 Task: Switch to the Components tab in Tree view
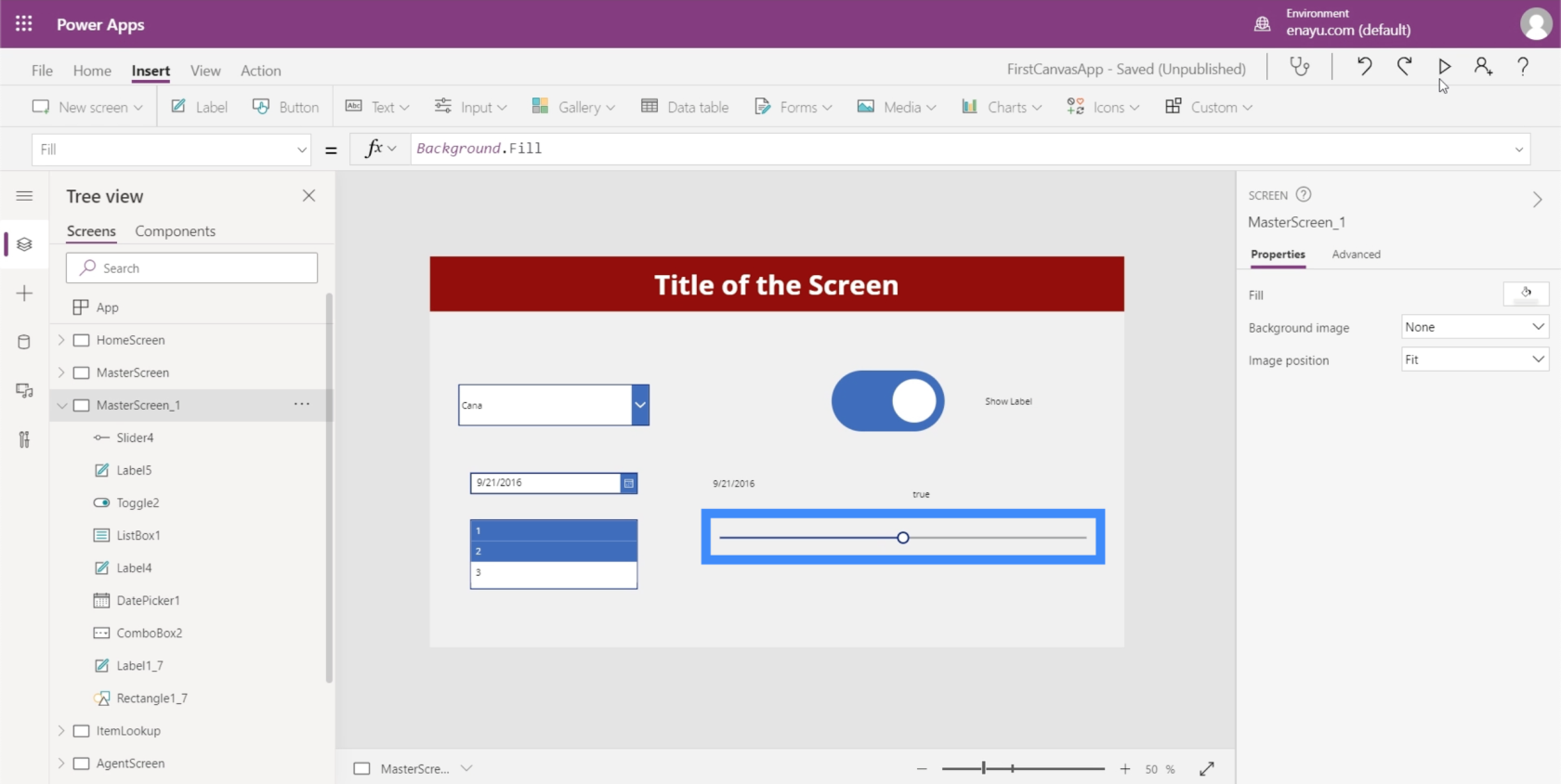pos(175,231)
